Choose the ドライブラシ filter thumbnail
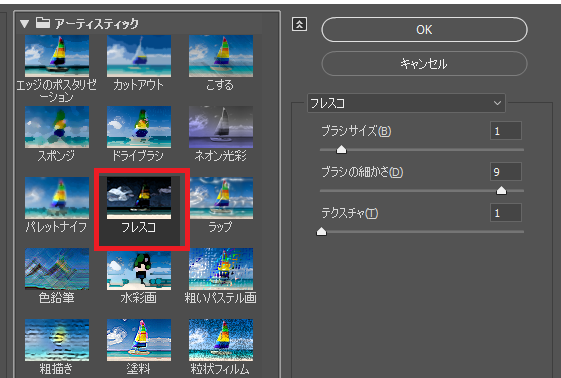Screen dimensions: 561x378 pos(139,127)
